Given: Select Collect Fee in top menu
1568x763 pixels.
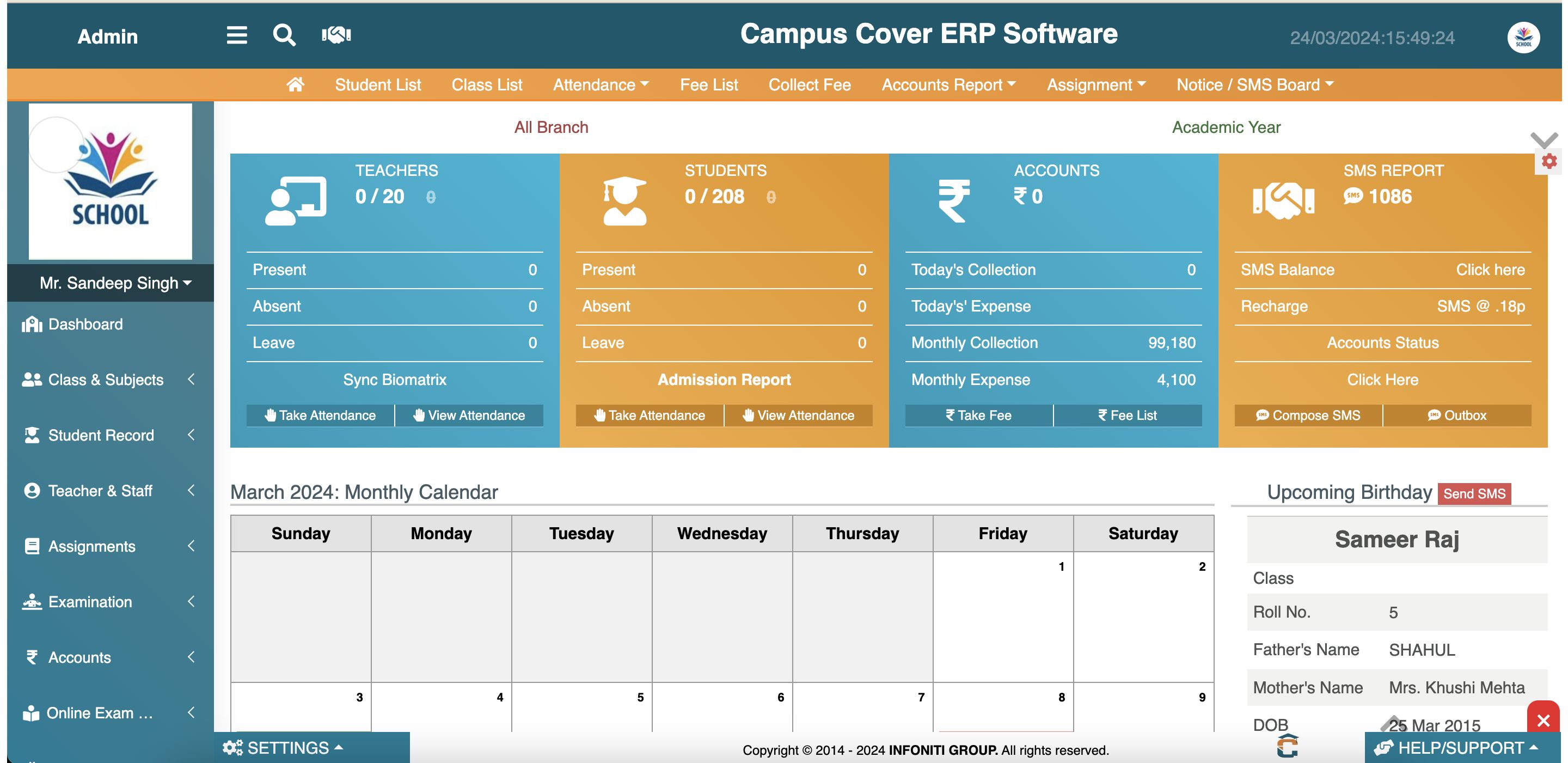Looking at the screenshot, I should 810,84.
